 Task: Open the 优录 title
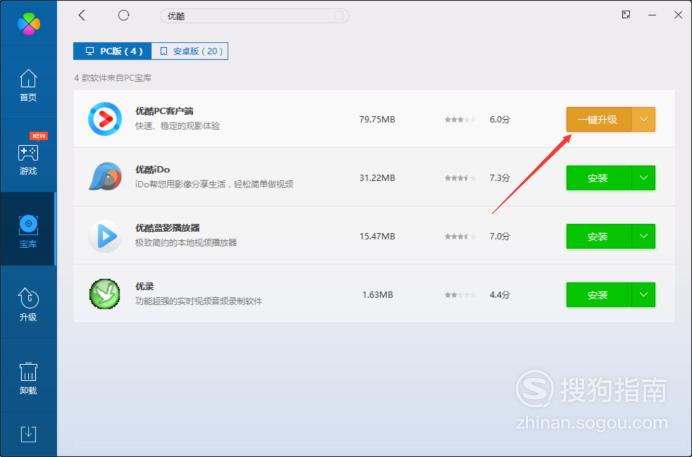point(144,286)
